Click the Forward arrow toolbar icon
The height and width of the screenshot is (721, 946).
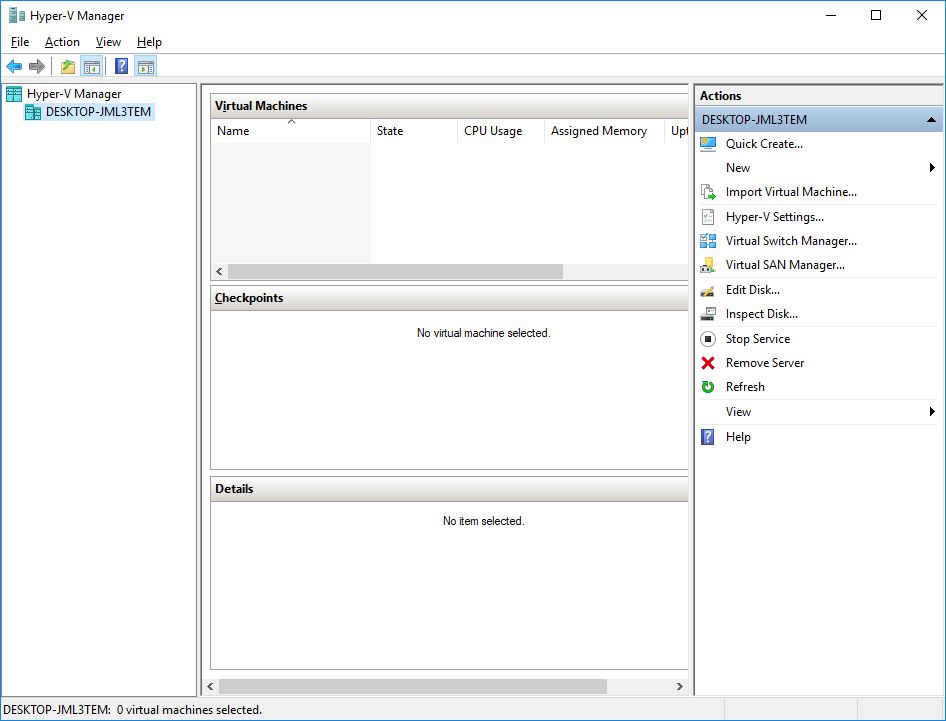37,66
